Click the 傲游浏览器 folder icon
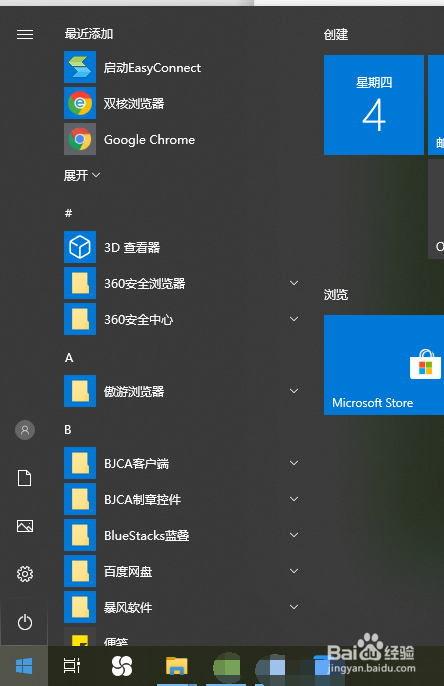The image size is (444, 686). (80, 391)
